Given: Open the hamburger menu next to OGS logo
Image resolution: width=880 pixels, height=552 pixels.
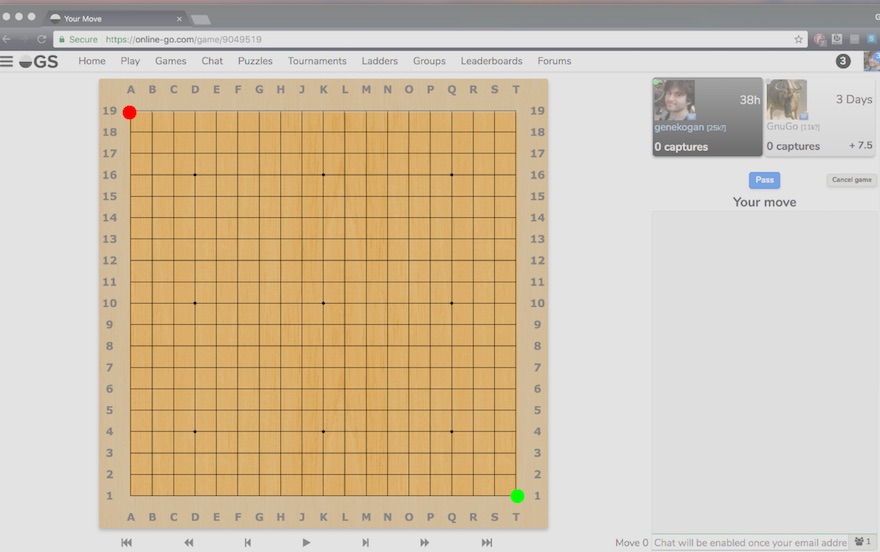Looking at the screenshot, I should (x=7, y=61).
